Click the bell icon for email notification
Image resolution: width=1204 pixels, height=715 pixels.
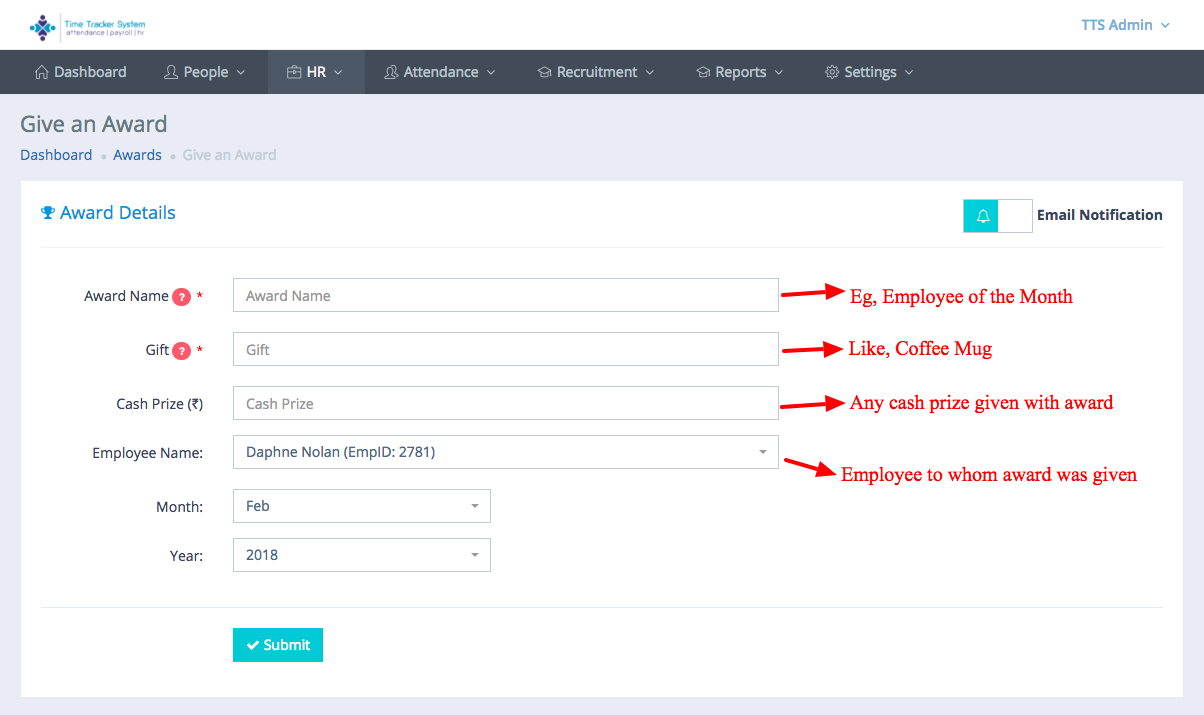click(x=982, y=216)
